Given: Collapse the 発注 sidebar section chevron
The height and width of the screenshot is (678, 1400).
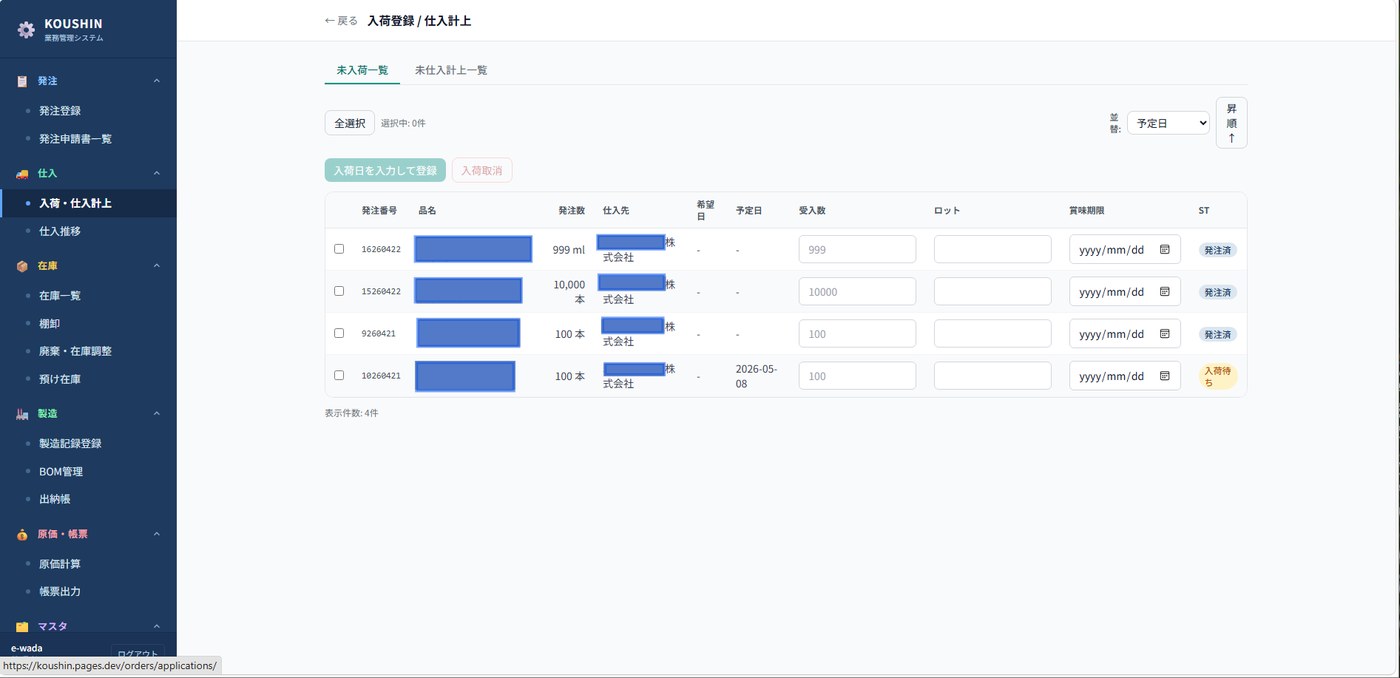Looking at the screenshot, I should (x=156, y=81).
